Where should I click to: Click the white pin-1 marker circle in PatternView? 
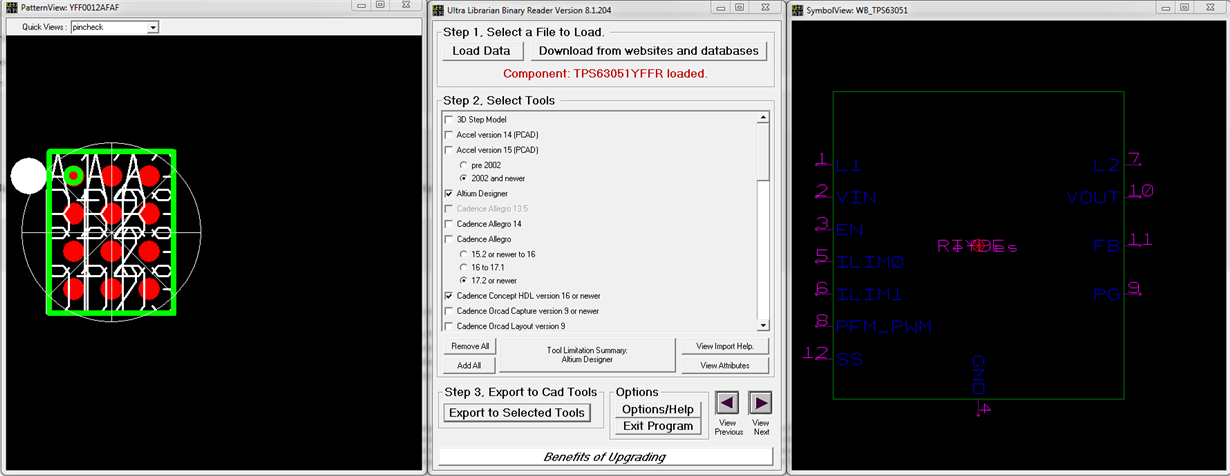click(28, 176)
